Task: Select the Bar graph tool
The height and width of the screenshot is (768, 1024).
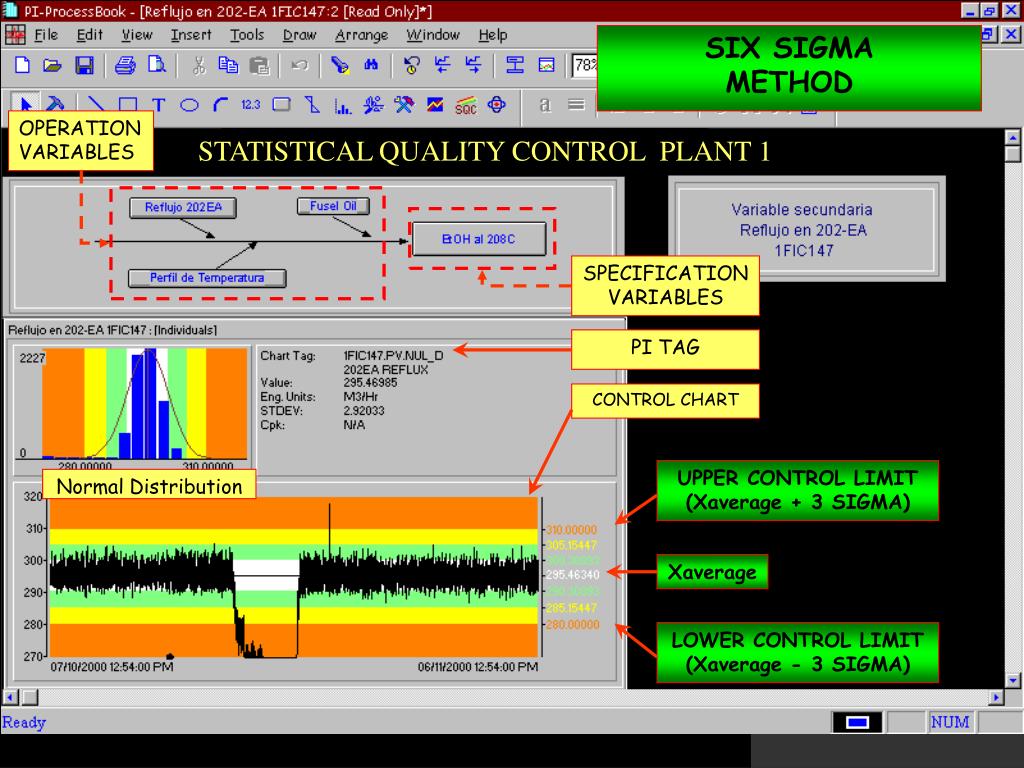Action: point(342,105)
